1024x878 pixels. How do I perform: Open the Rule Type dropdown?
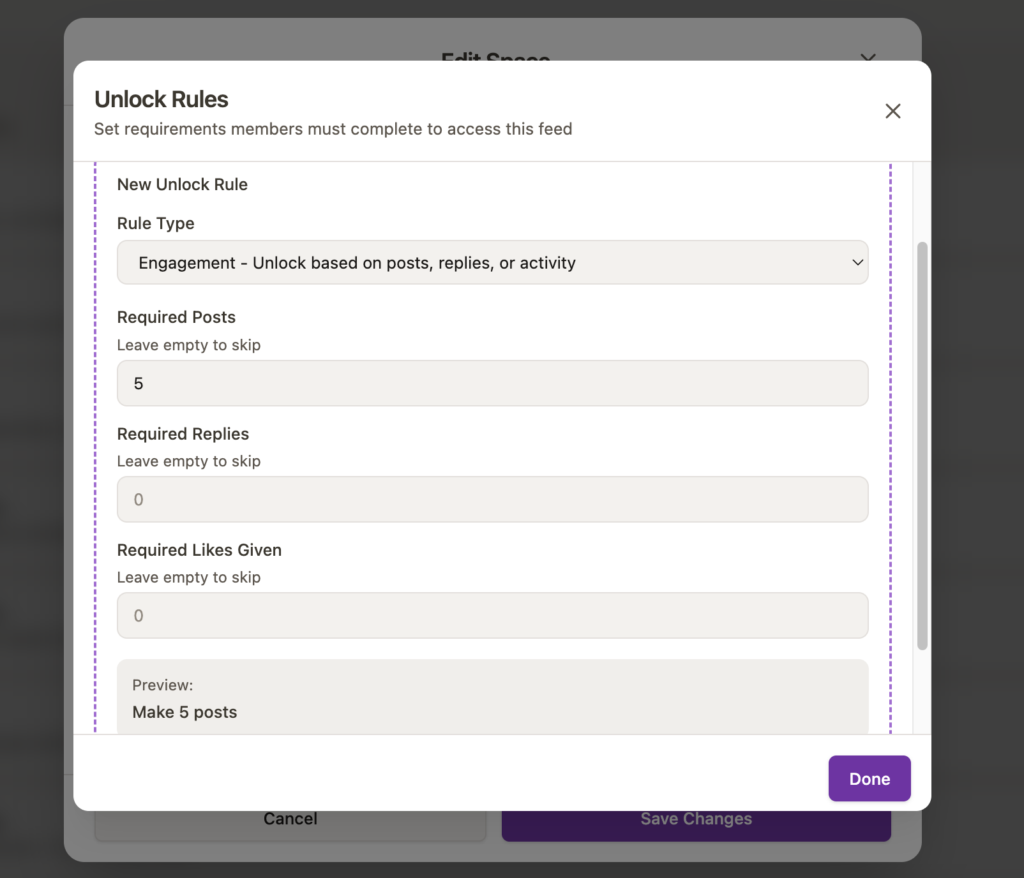pos(492,263)
